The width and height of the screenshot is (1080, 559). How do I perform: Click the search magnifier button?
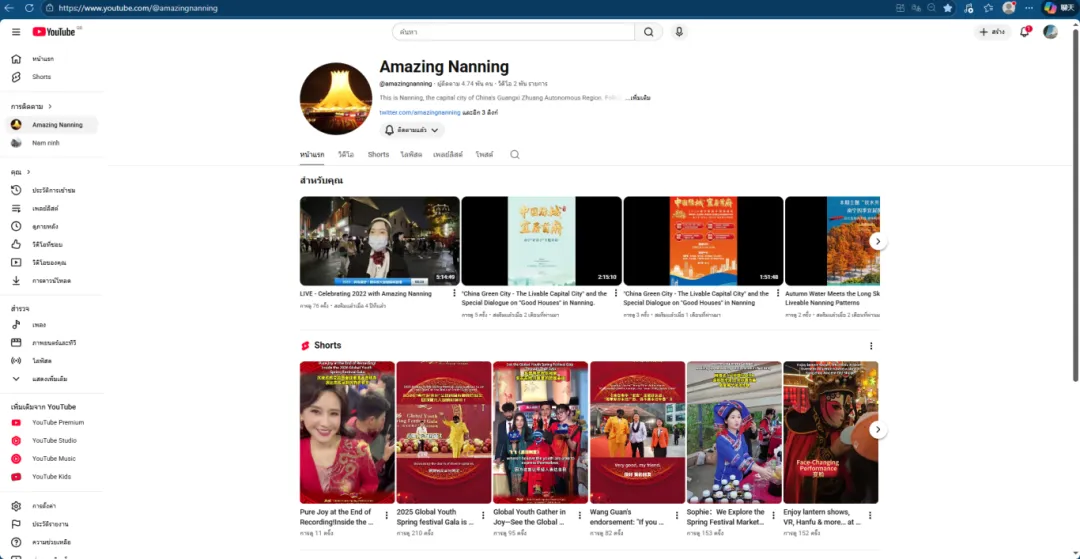point(649,32)
